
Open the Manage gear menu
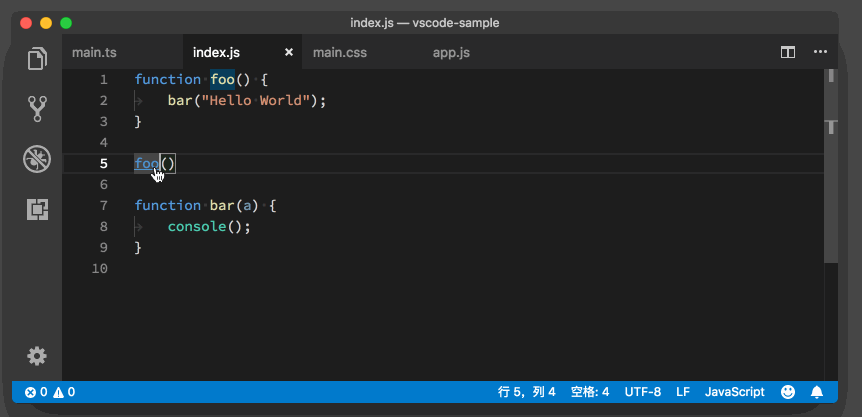(x=37, y=356)
